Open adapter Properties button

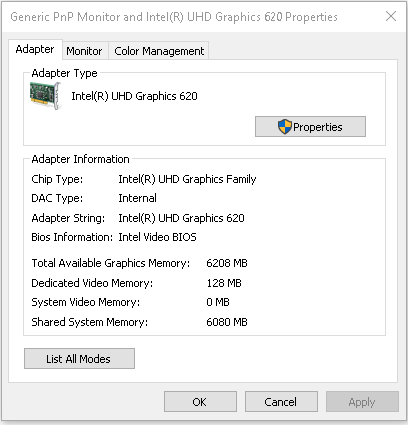310,127
